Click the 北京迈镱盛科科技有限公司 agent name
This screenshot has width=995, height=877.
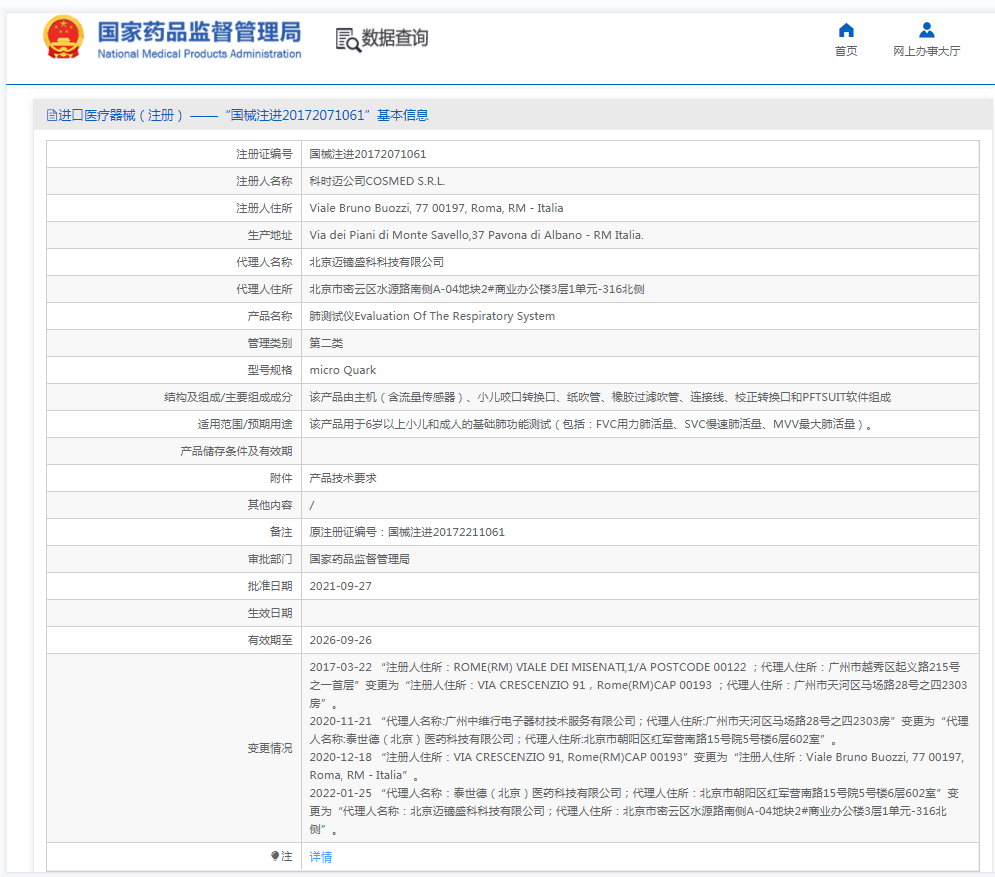coord(376,262)
